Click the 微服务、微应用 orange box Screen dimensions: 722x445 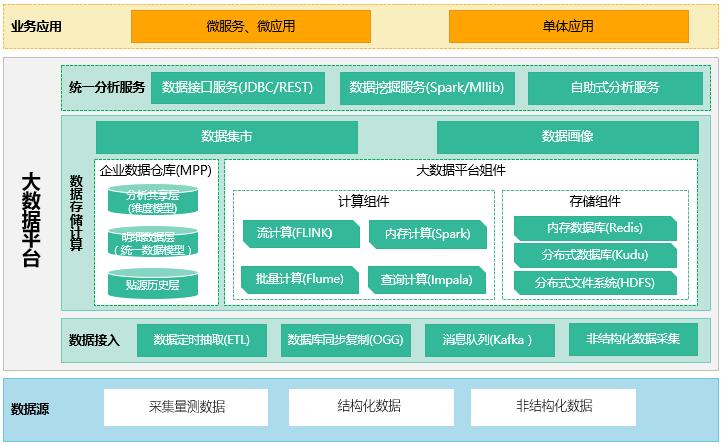tap(250, 26)
